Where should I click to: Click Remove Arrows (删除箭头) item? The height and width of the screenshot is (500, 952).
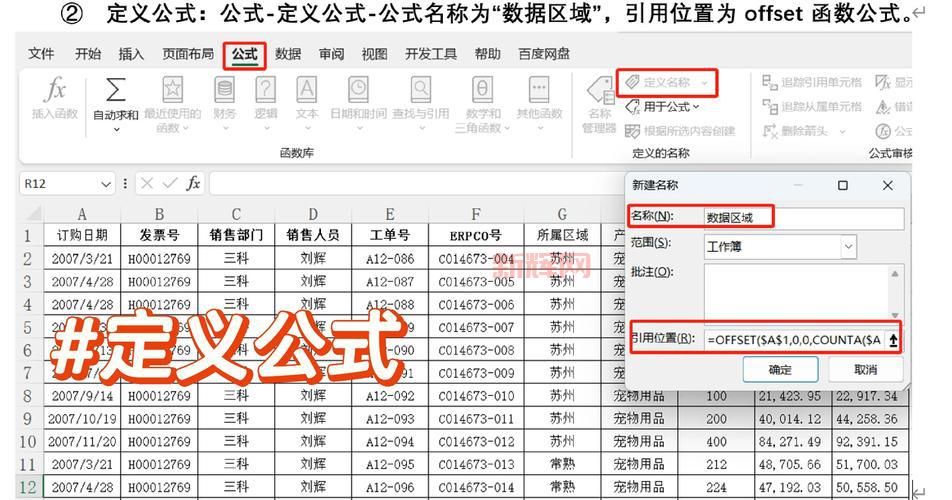tap(795, 130)
